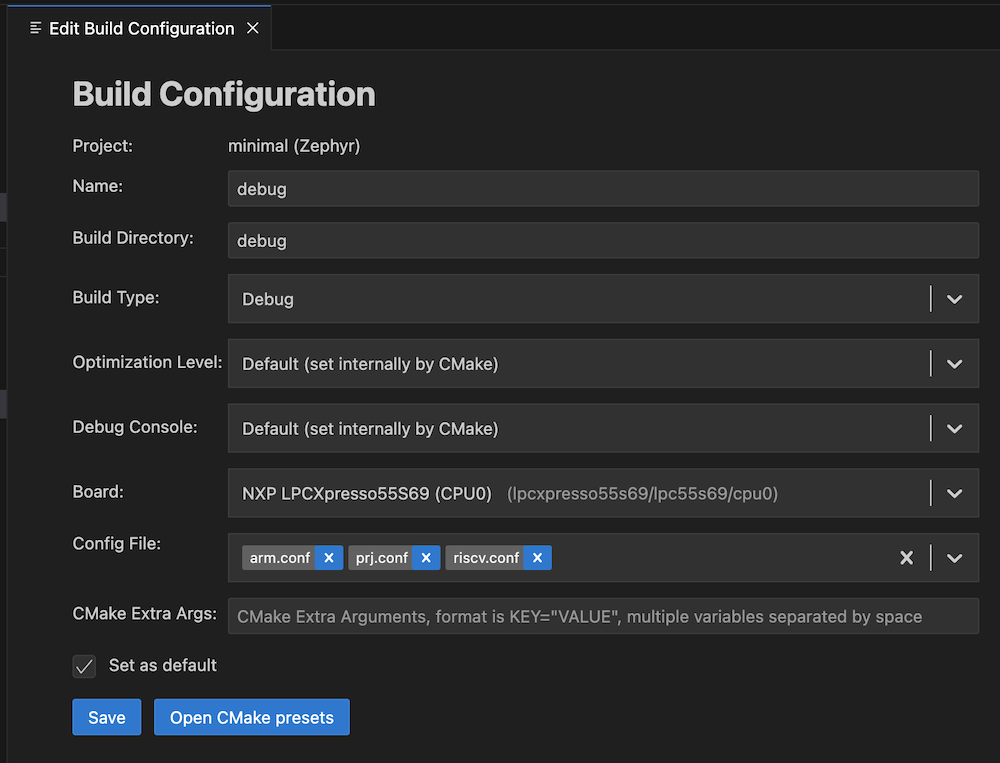Clear all selected config files
The image size is (1000, 763).
(906, 557)
